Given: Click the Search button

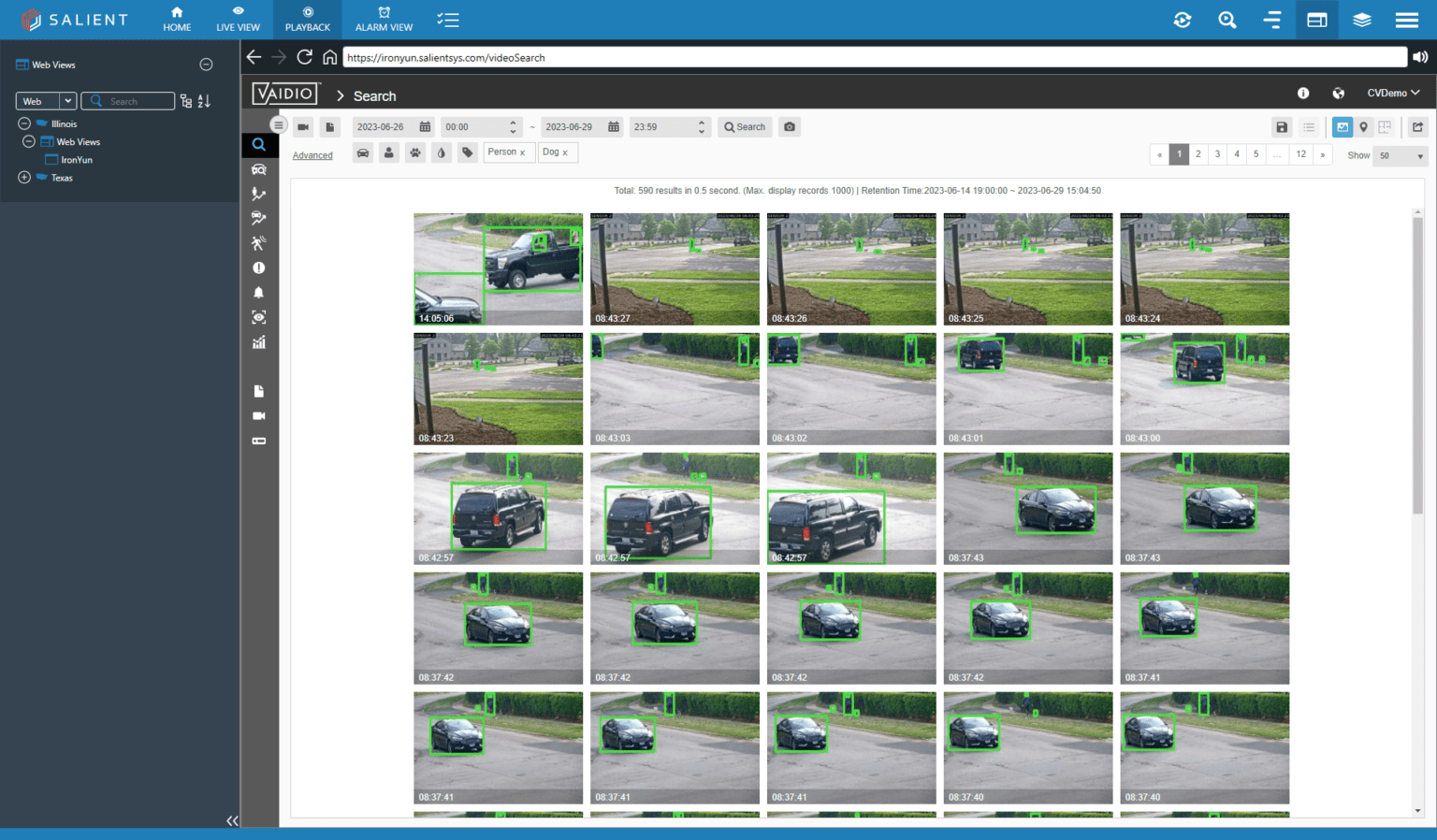Looking at the screenshot, I should coord(745,127).
